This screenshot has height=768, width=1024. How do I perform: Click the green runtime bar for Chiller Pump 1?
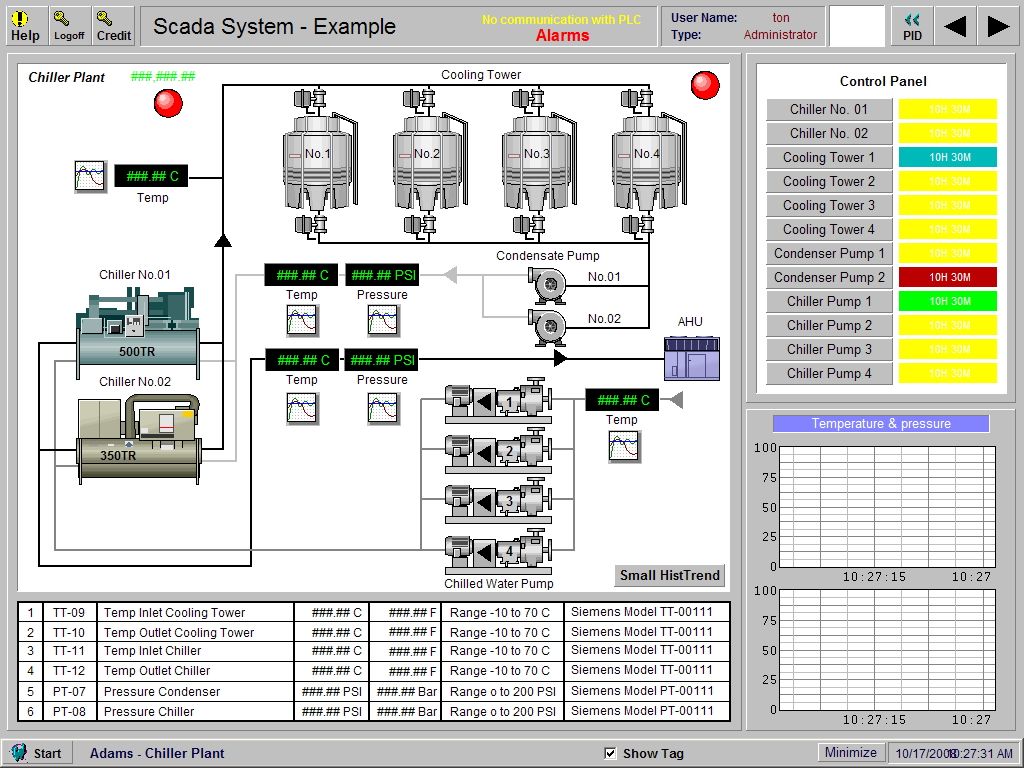(x=947, y=301)
